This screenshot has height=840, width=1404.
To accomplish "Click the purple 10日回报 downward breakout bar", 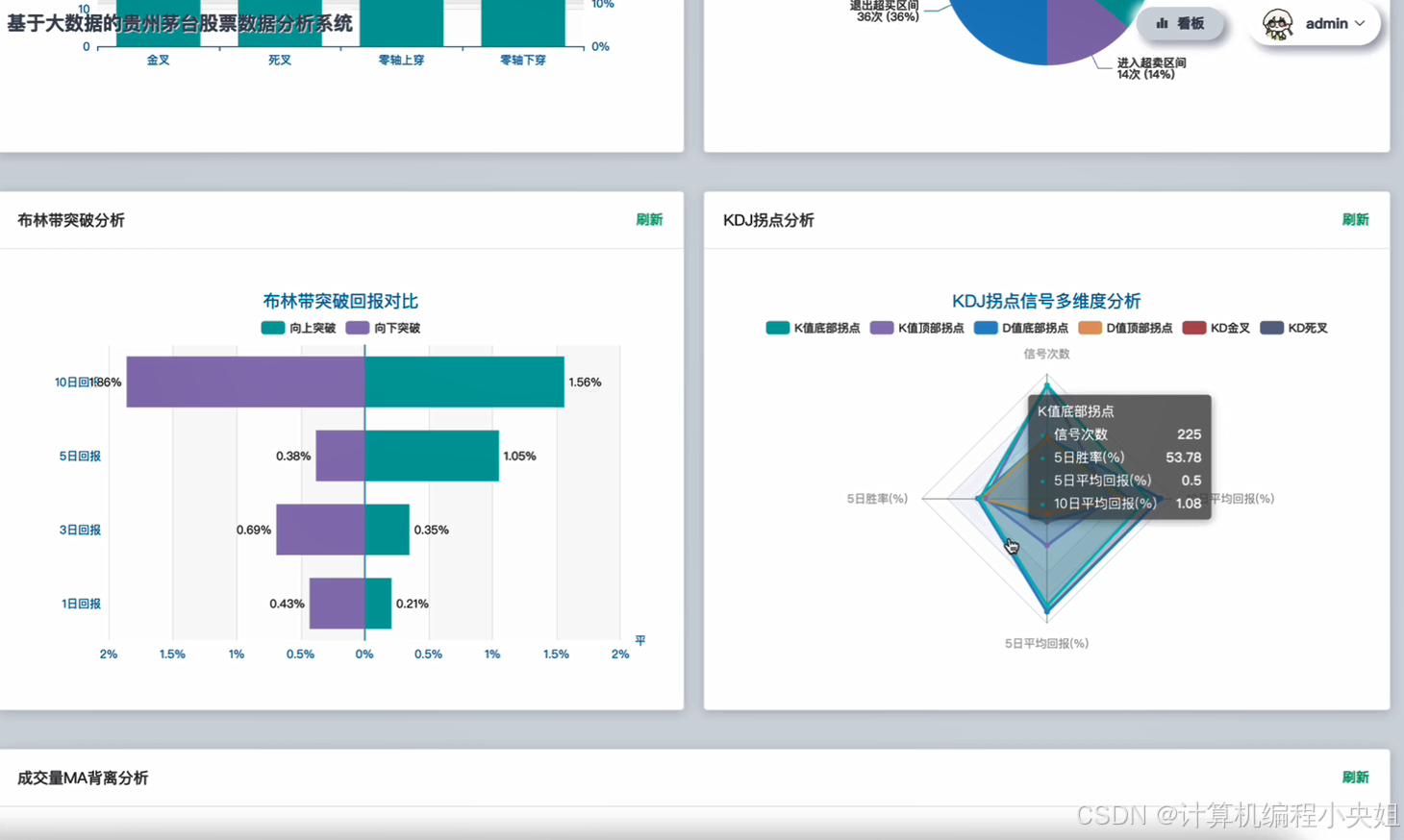I will point(245,382).
